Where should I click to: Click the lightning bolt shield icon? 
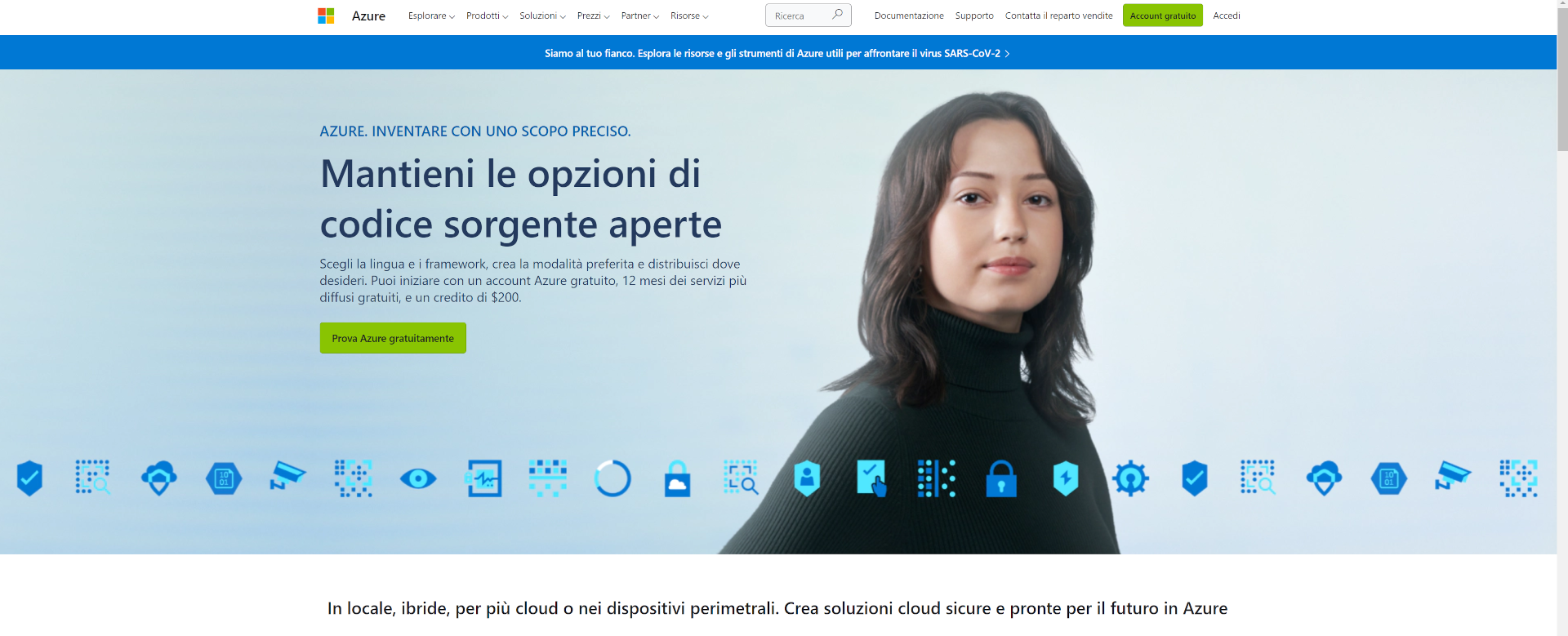(x=1066, y=478)
